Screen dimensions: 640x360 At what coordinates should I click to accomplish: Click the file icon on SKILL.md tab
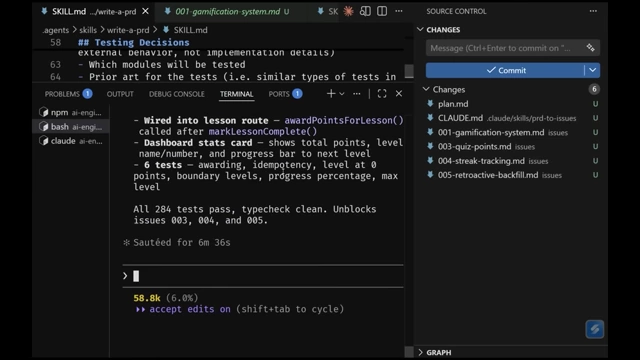(44, 11)
